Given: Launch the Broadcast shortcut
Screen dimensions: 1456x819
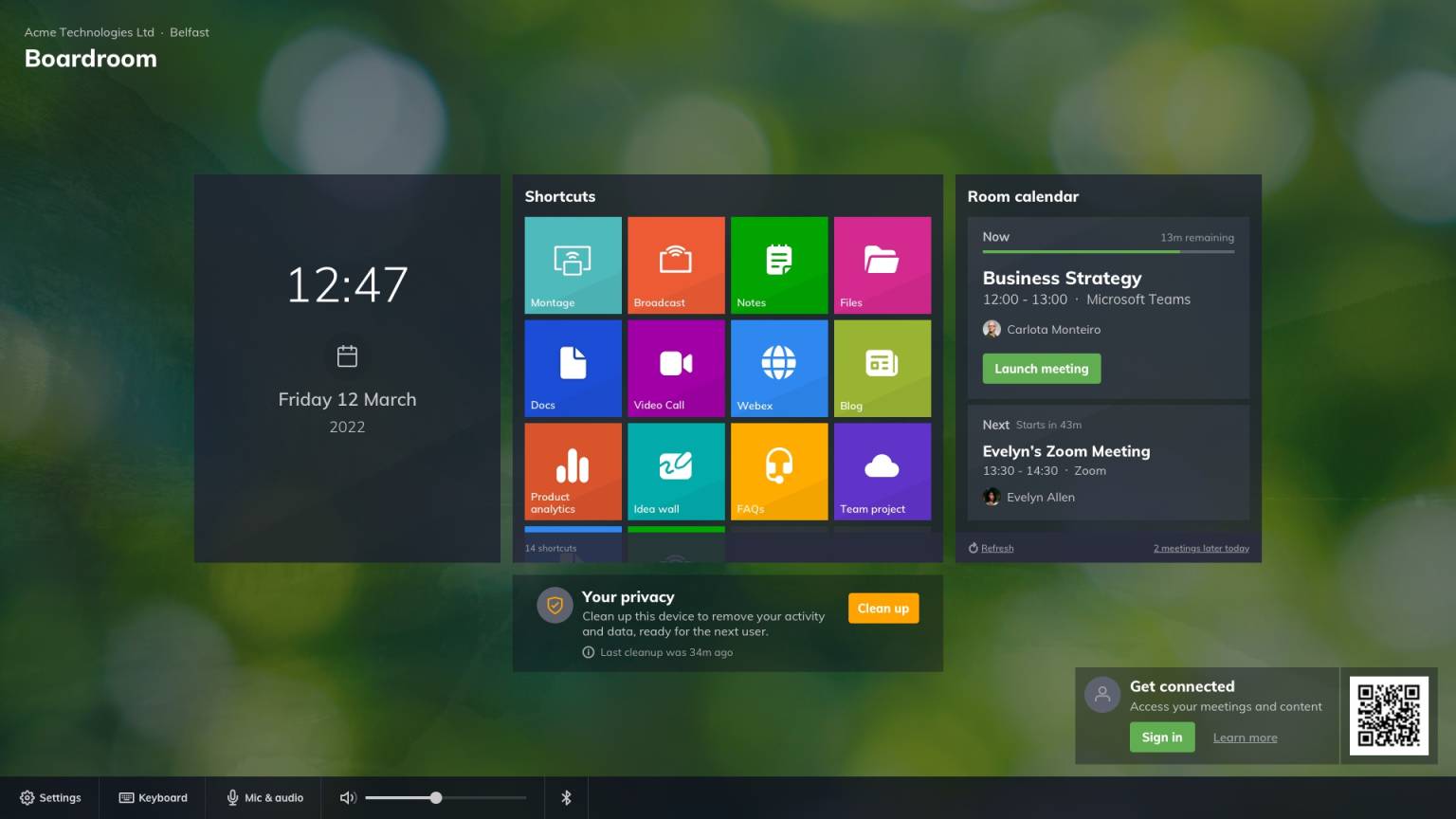Looking at the screenshot, I should (x=676, y=264).
